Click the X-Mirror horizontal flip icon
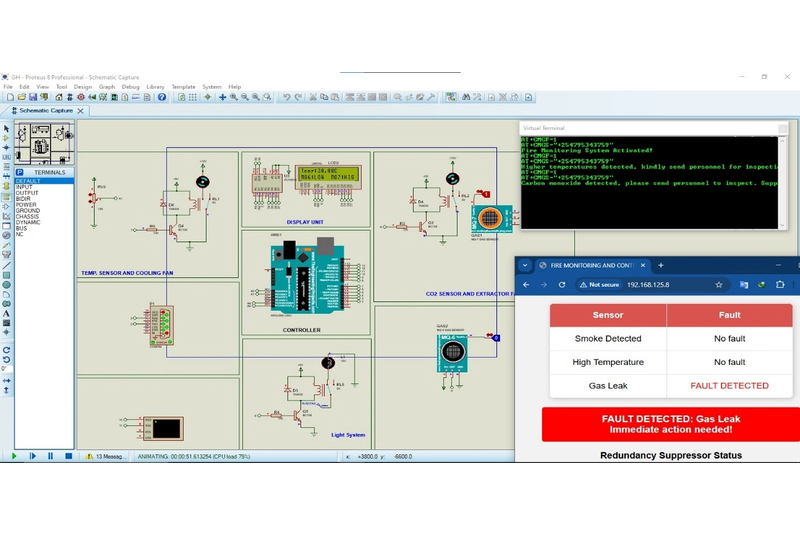Screen dimensions: 800x535 click(x=6, y=380)
